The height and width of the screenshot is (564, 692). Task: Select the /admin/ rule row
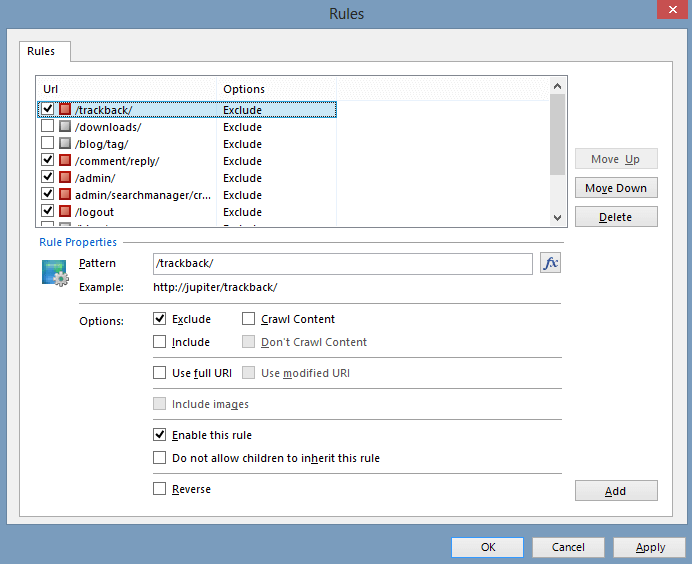[x=187, y=178]
